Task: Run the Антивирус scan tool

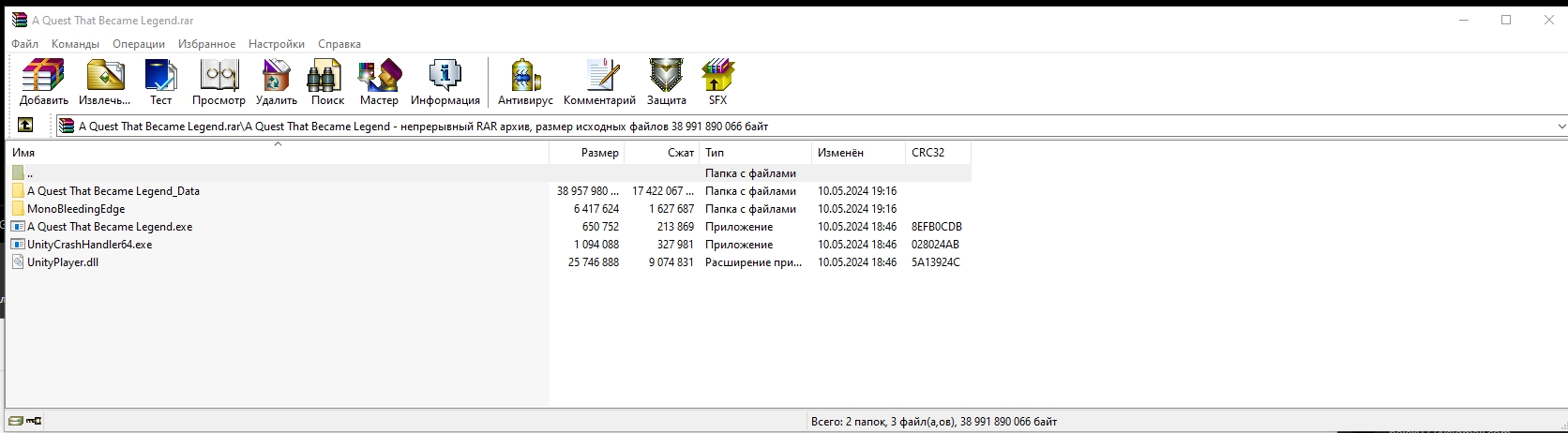Action: click(x=525, y=82)
